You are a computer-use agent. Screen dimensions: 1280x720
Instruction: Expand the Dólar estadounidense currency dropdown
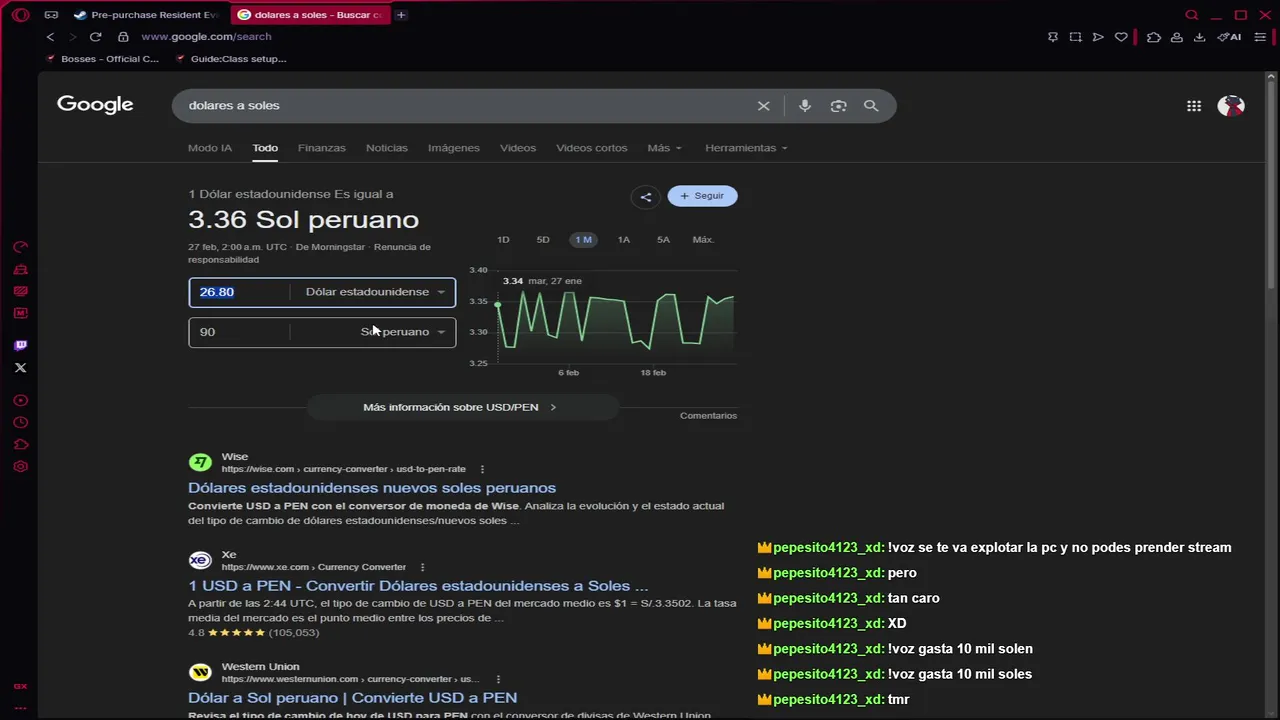pos(374,292)
